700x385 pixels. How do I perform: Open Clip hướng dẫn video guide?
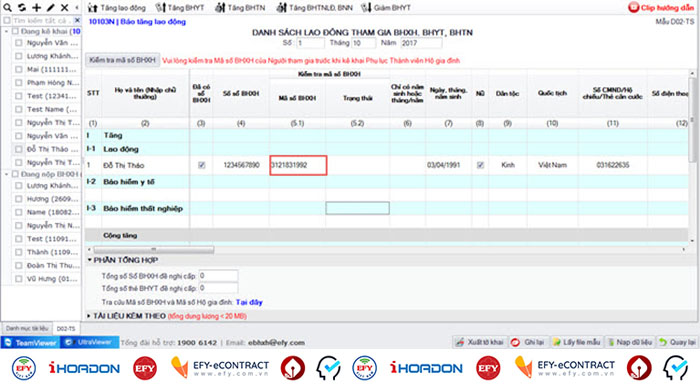click(661, 8)
